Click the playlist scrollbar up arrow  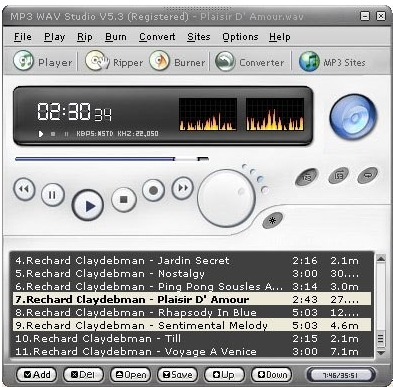(x=381, y=258)
